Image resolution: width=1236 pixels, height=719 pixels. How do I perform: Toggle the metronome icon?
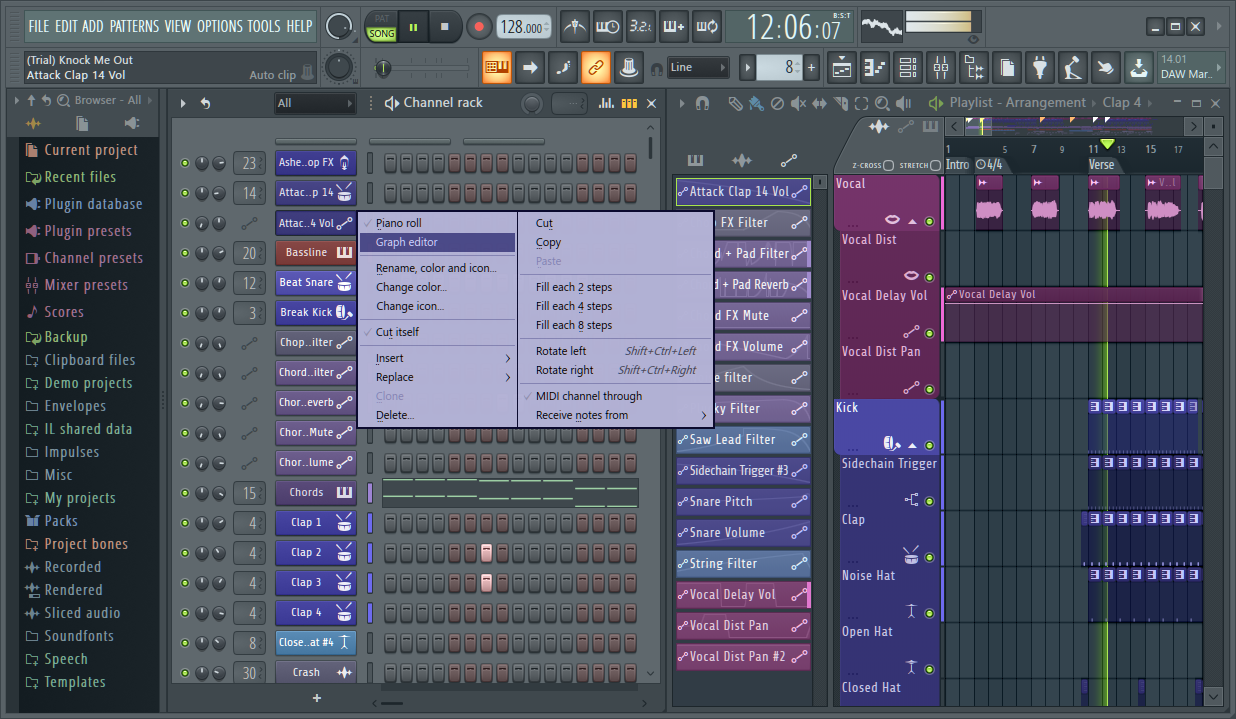(574, 27)
